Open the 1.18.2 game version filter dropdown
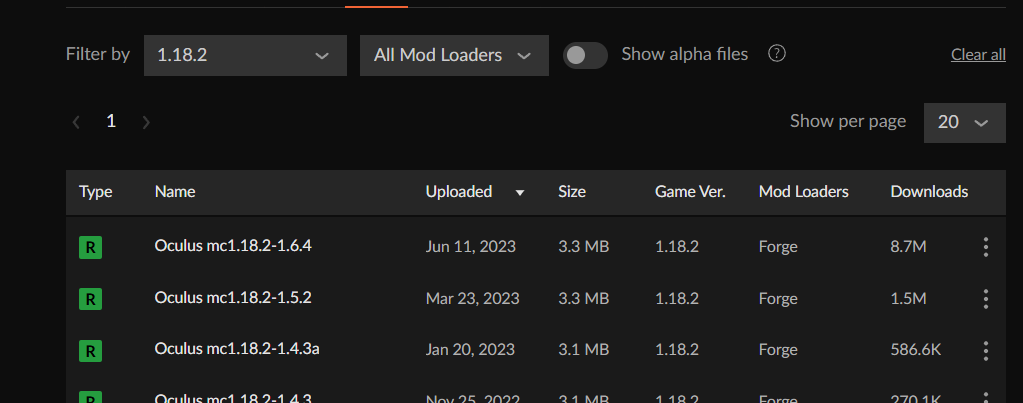1023x403 pixels. [245, 56]
